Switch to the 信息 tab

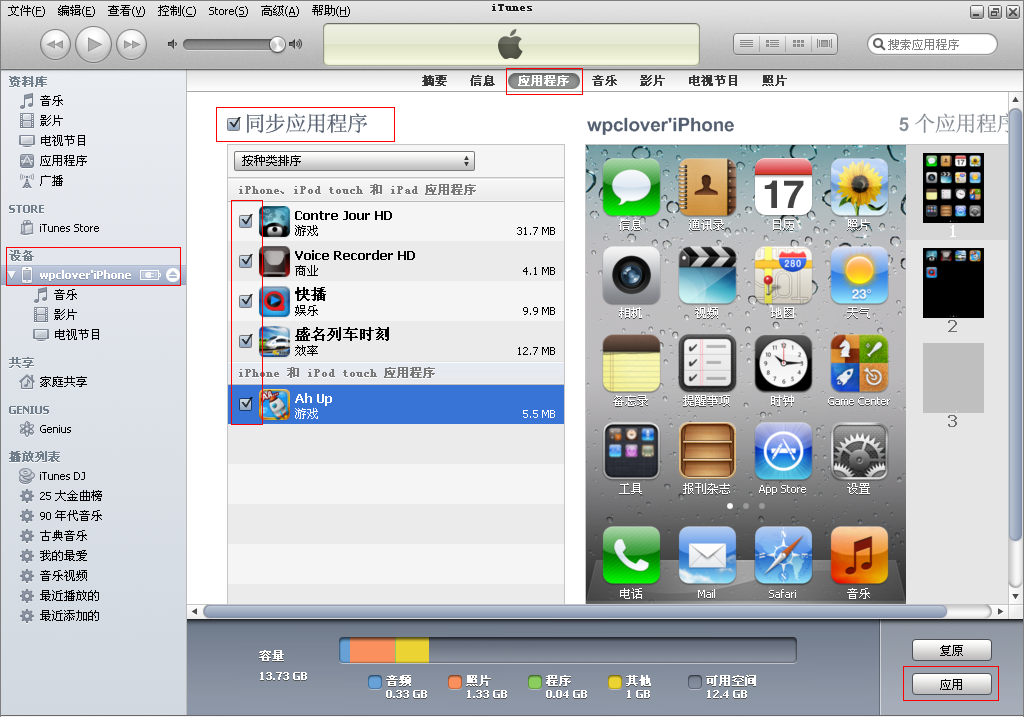(x=482, y=81)
